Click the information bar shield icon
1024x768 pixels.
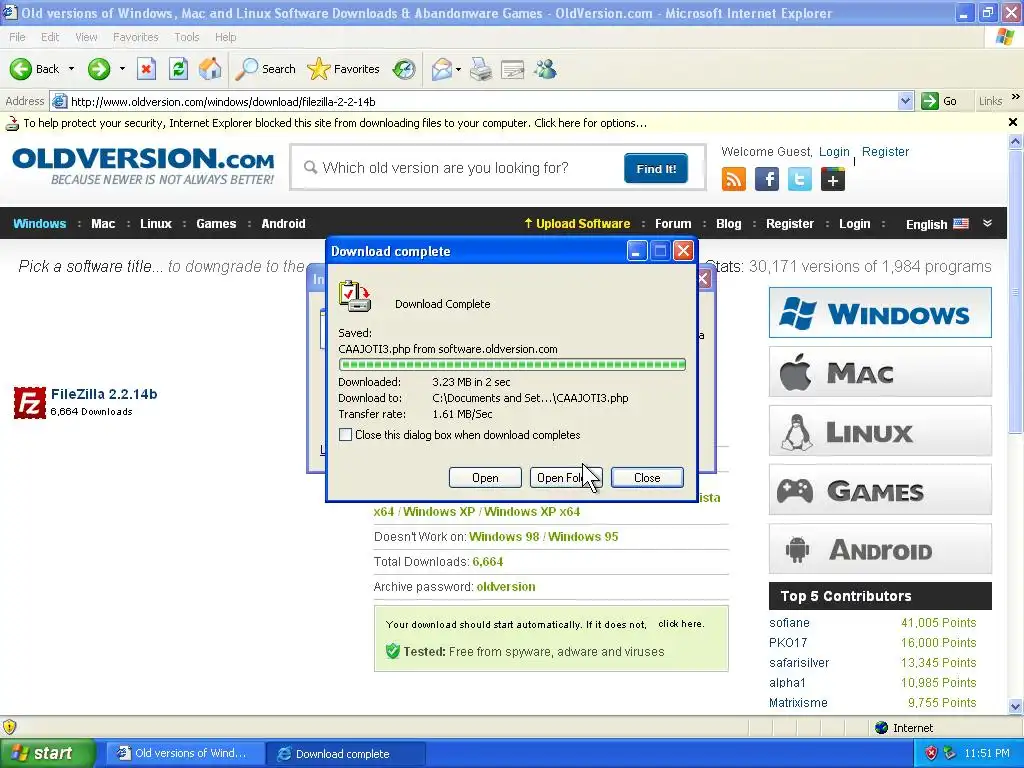(12, 123)
